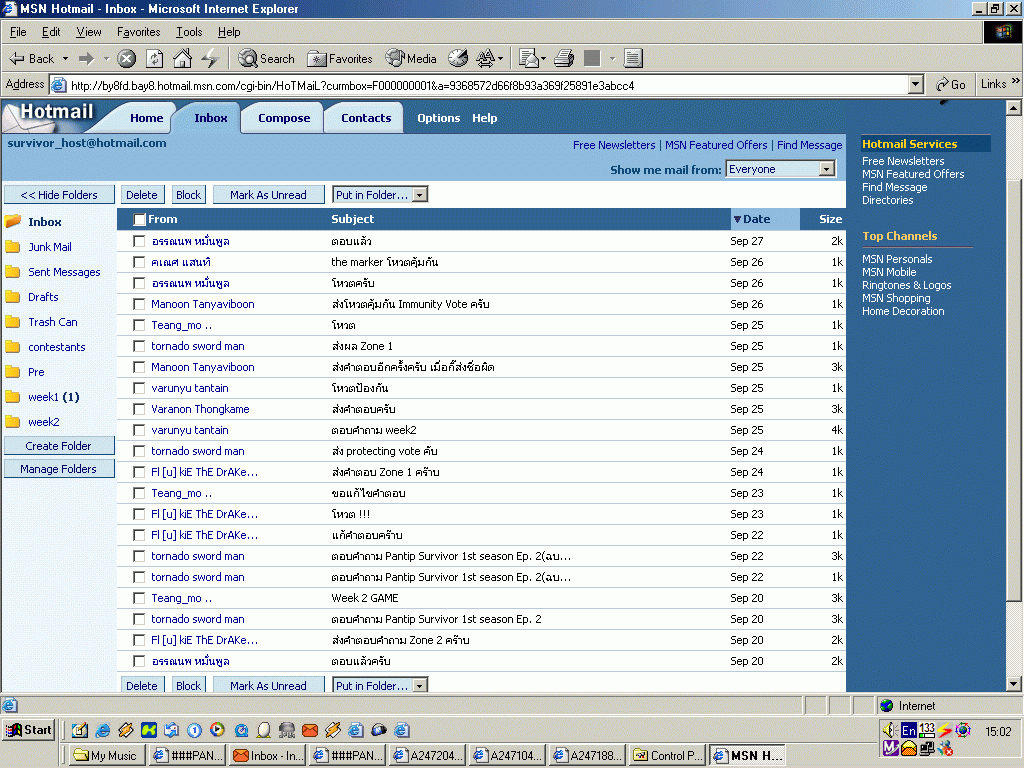Check the box for the 'week2' subject message
The image size is (1024, 768).
click(138, 430)
